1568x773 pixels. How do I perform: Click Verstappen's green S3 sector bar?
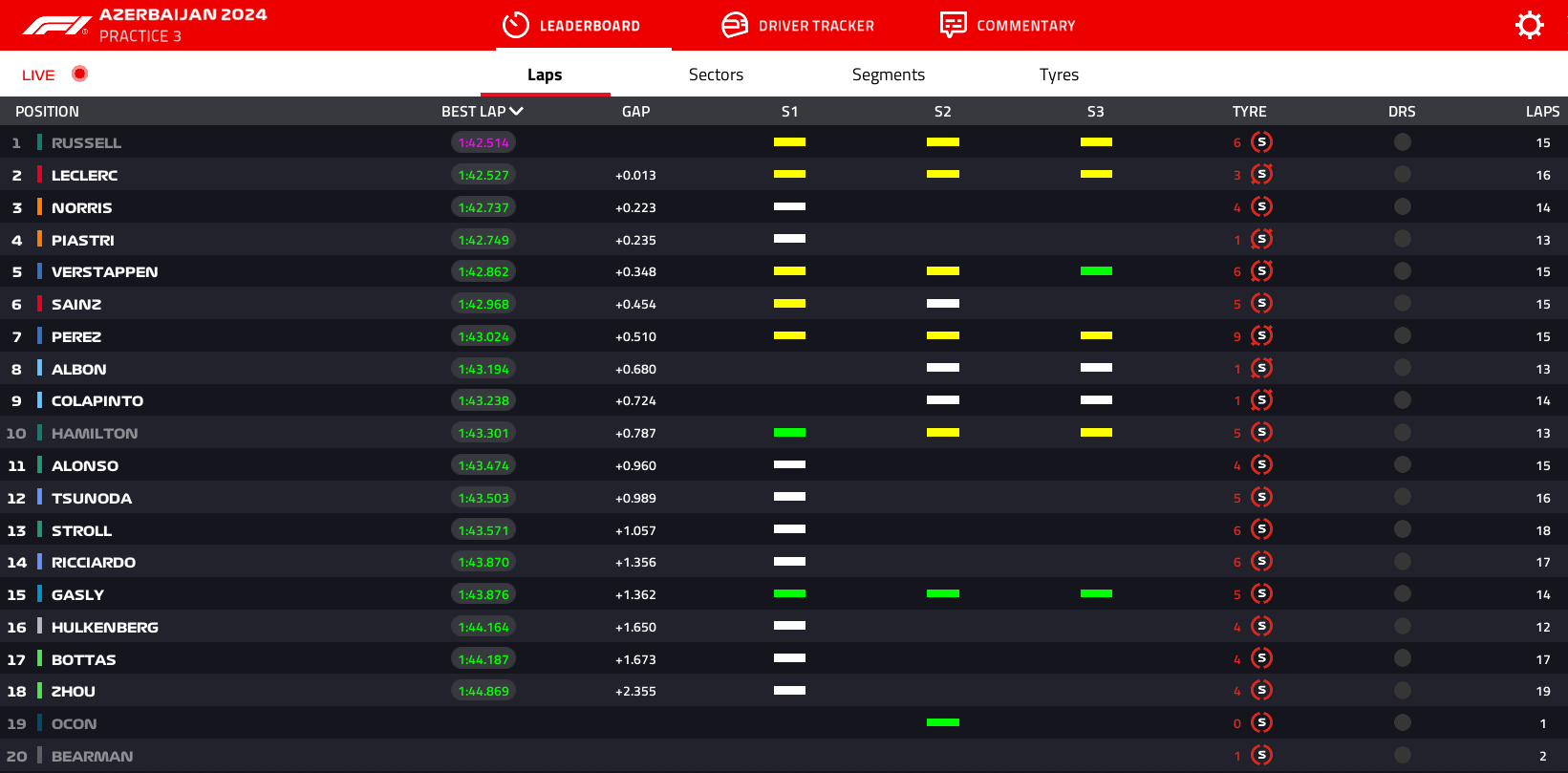click(x=1096, y=271)
